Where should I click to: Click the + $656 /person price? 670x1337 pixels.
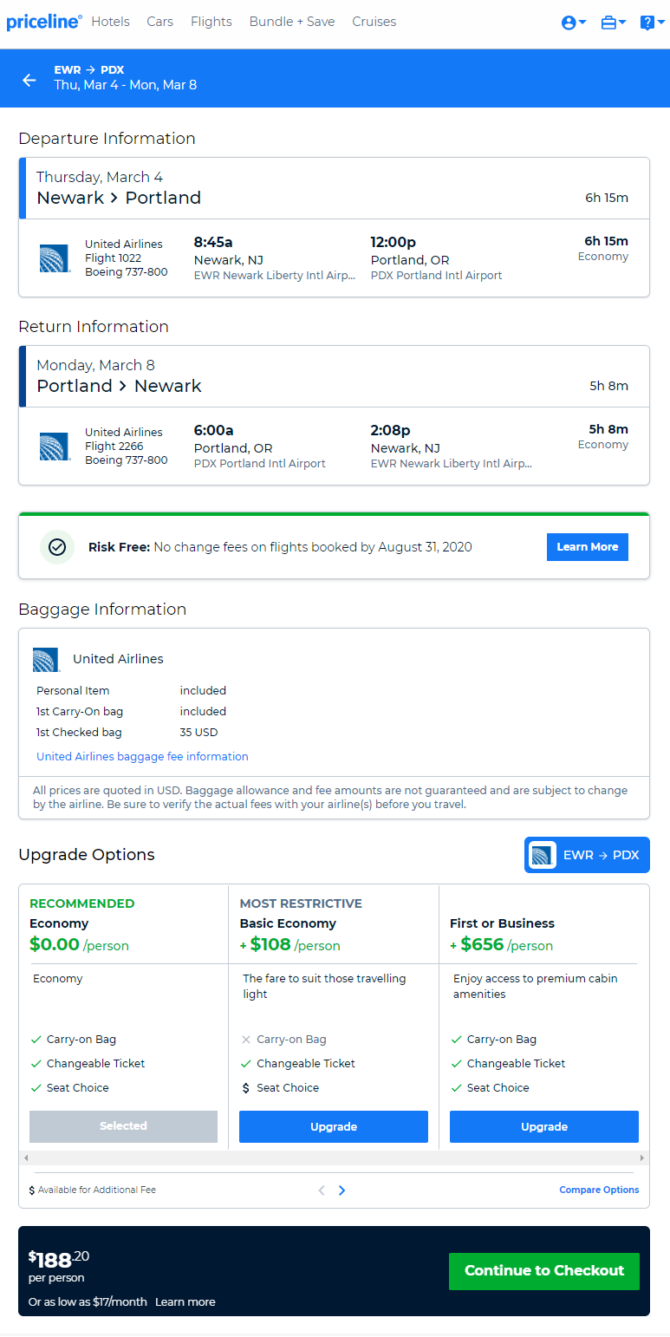[501, 945]
